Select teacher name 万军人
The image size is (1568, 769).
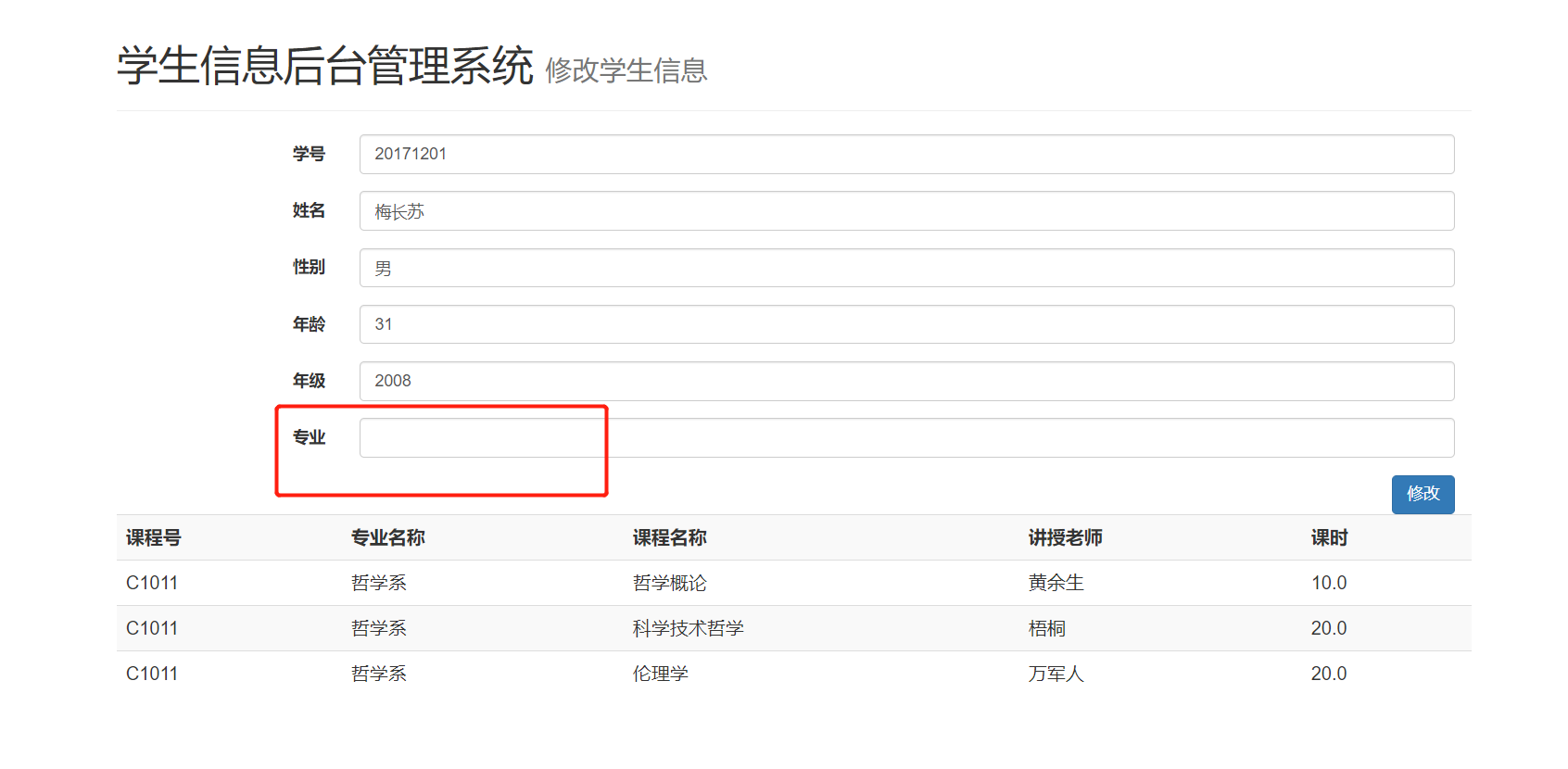1056,674
